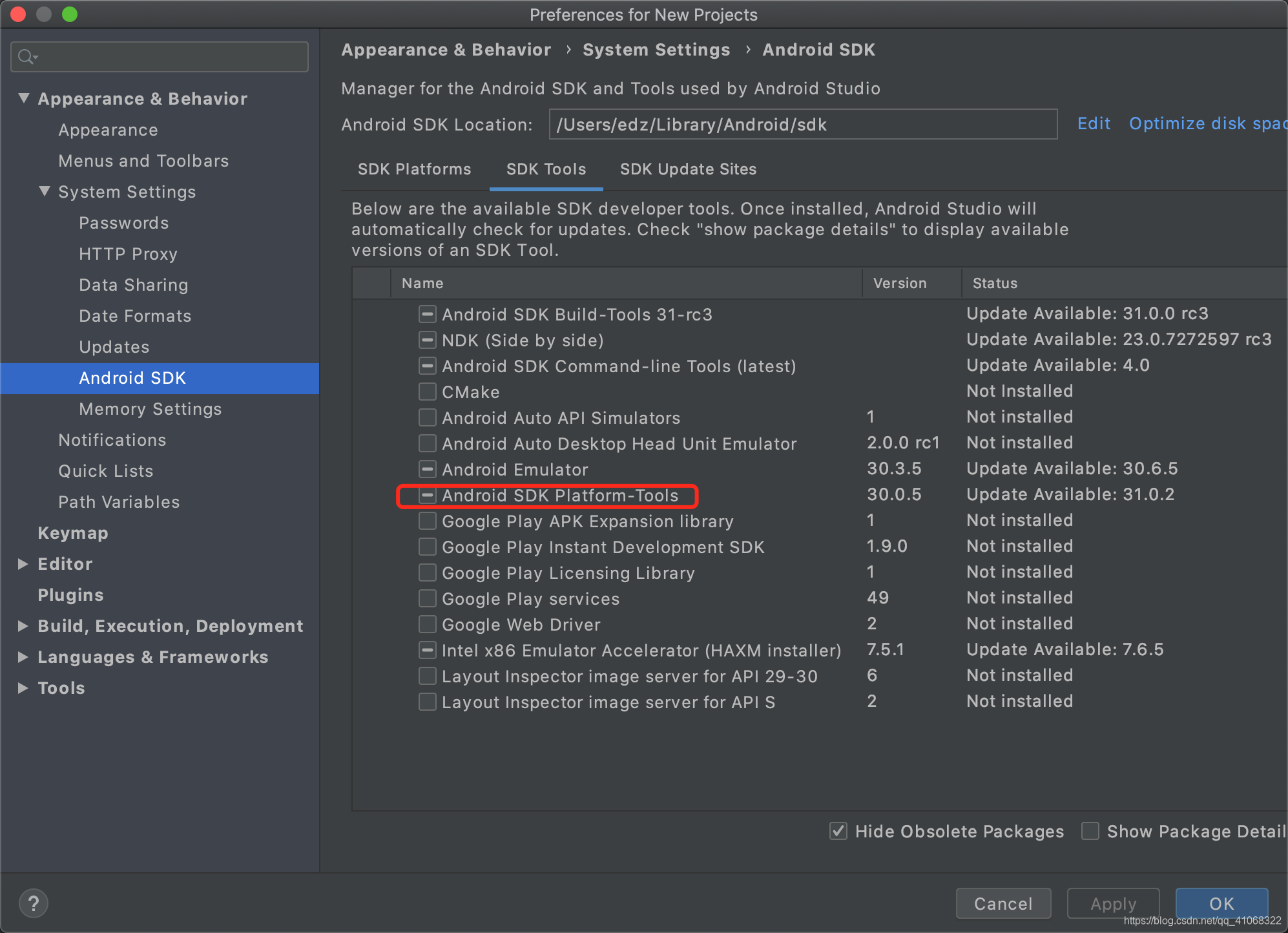Focus the settings search field
The image size is (1288, 933).
[x=160, y=57]
